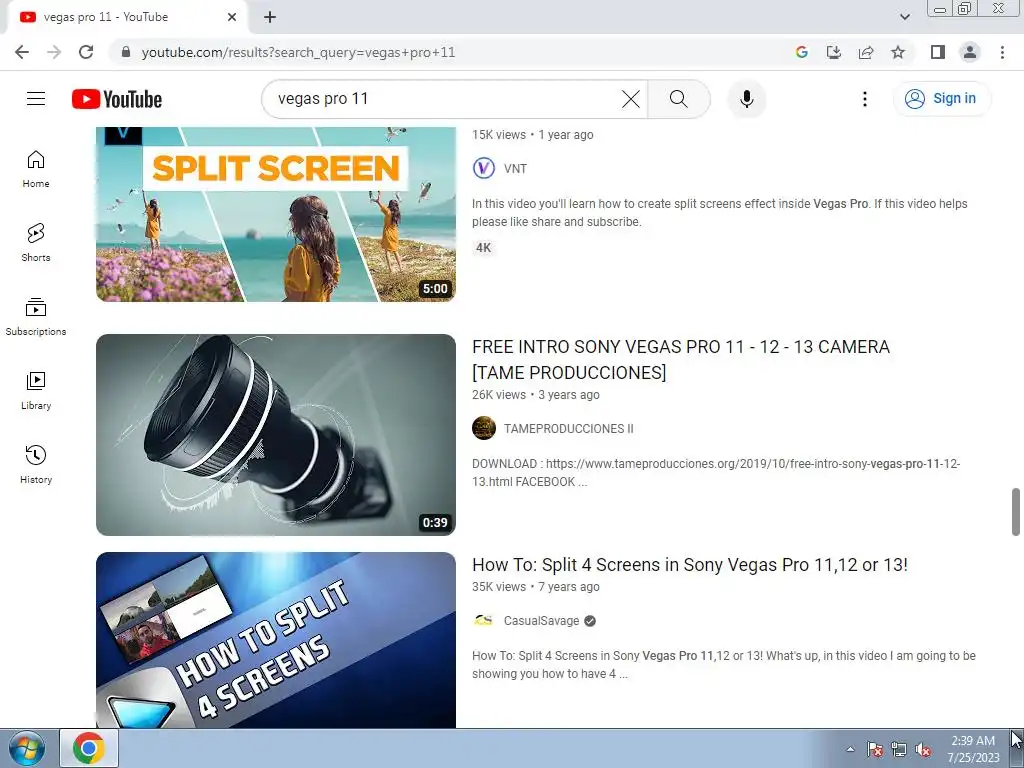Open a new browser tab
This screenshot has height=768, width=1024.
click(x=270, y=17)
